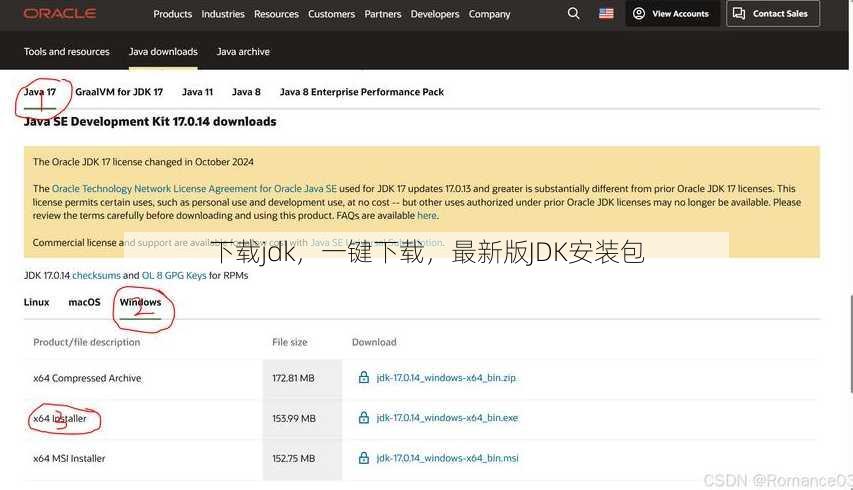Open the Developers menu
Screen dimensions: 853x490
pos(435,14)
